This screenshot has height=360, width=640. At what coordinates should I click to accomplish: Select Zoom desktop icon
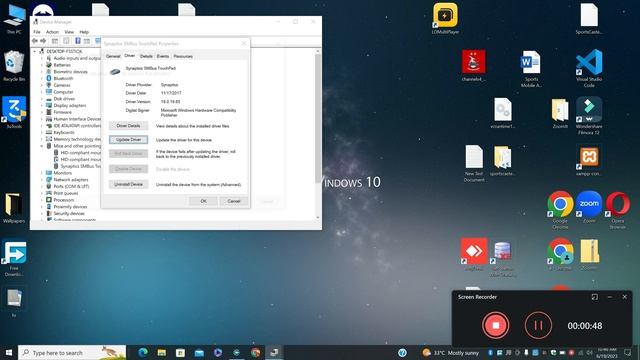click(589, 207)
